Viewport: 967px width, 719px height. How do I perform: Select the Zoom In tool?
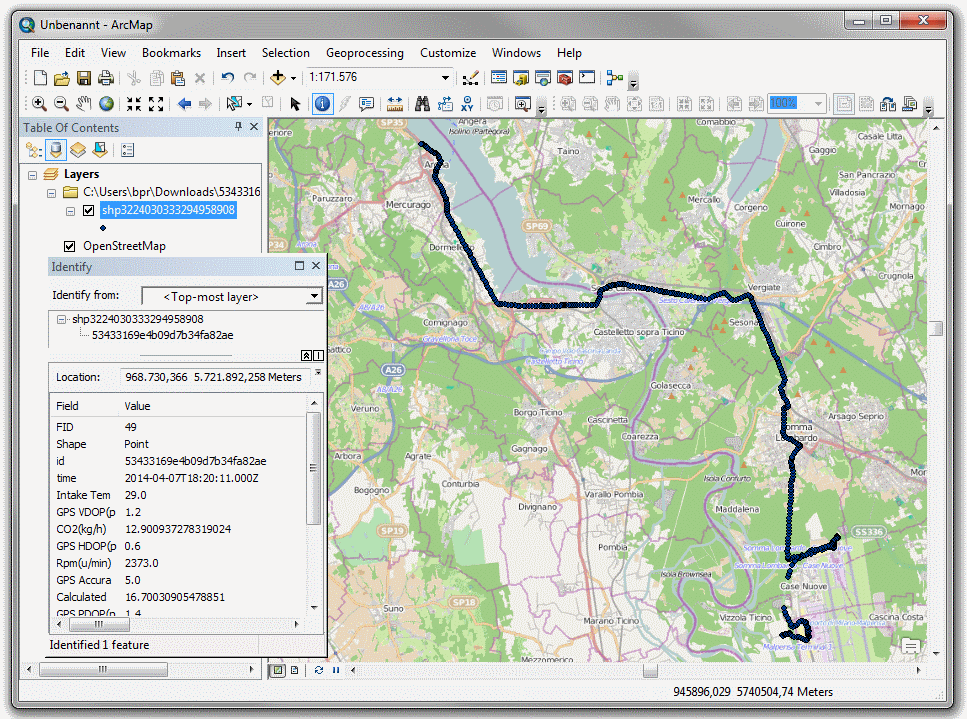[x=39, y=104]
